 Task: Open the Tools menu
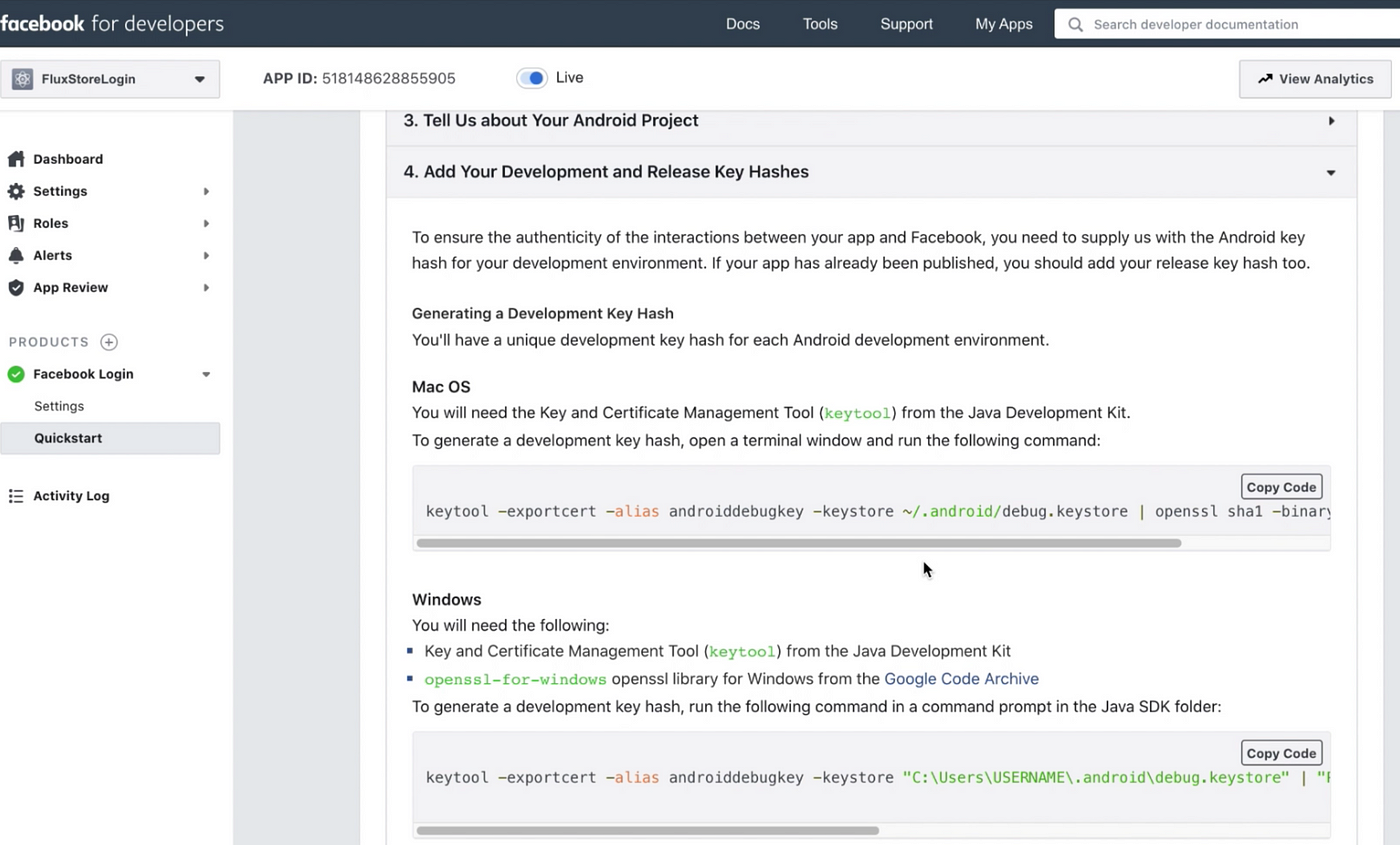(820, 24)
